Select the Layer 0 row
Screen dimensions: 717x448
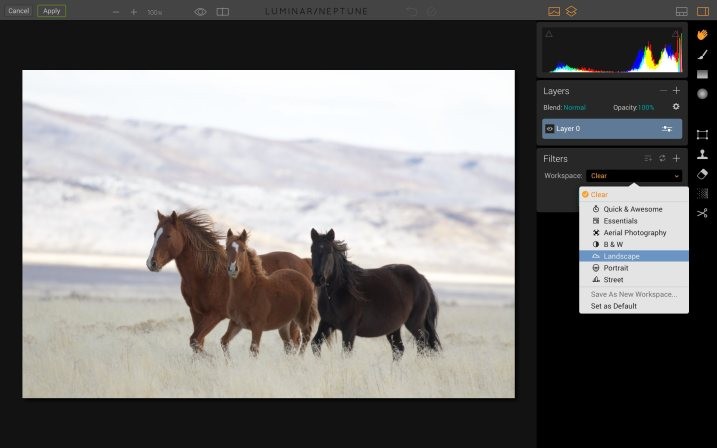pyautogui.click(x=612, y=129)
